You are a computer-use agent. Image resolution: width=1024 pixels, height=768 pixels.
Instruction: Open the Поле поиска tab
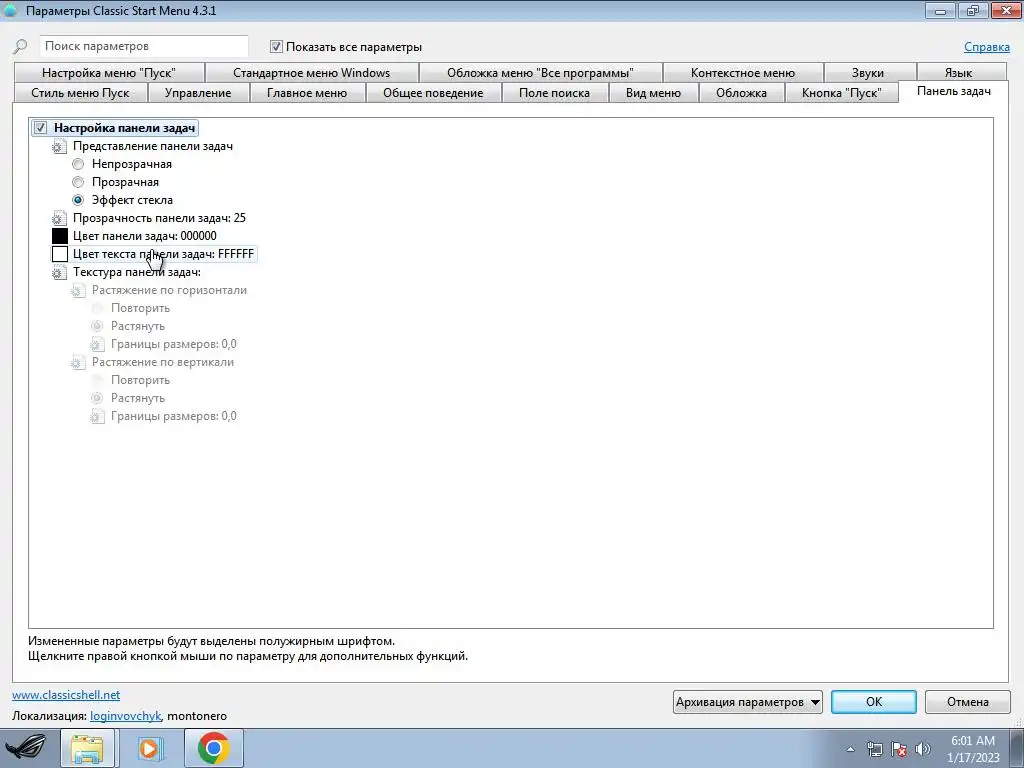point(554,93)
